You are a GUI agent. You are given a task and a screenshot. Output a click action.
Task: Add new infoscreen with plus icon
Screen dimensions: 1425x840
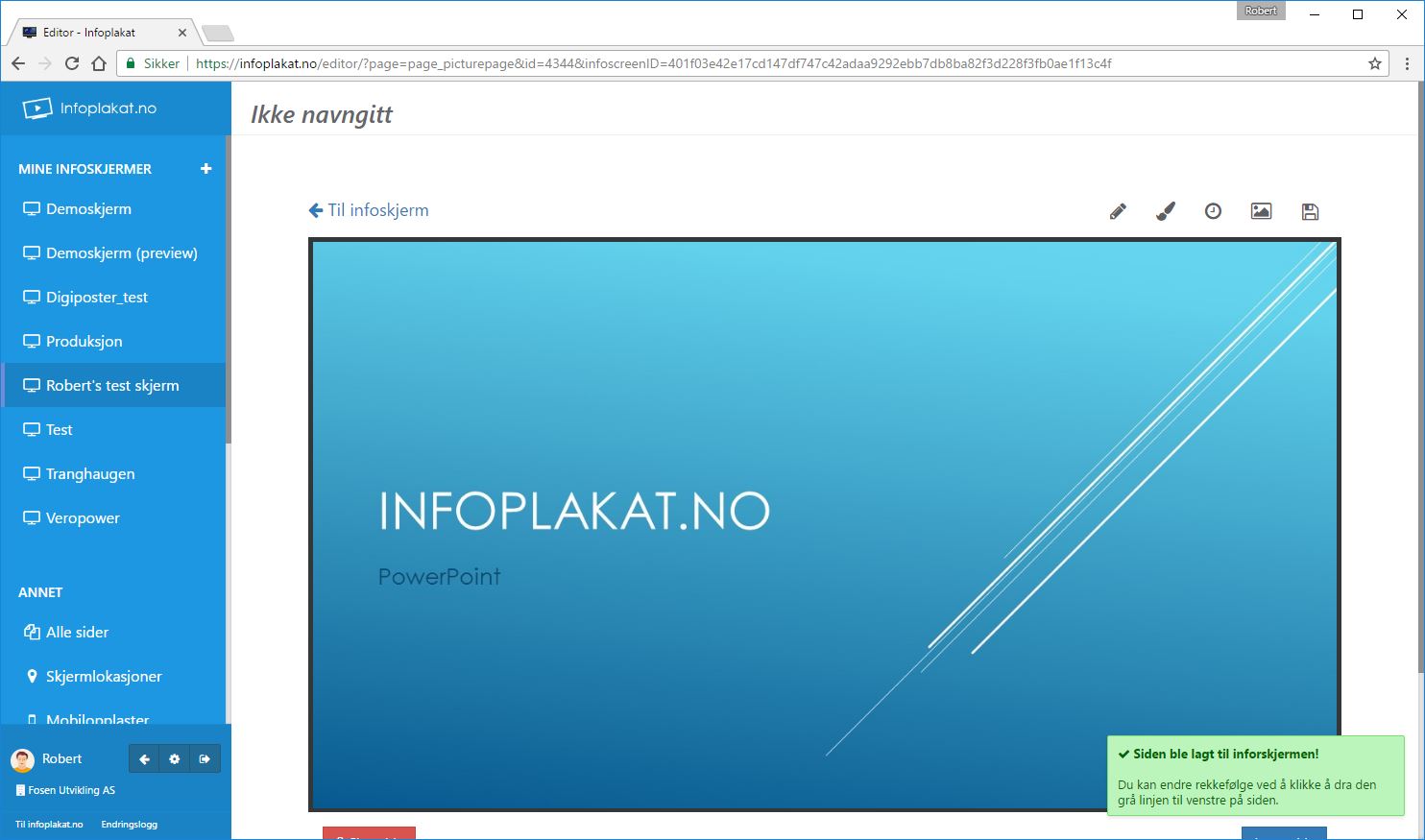click(x=205, y=169)
